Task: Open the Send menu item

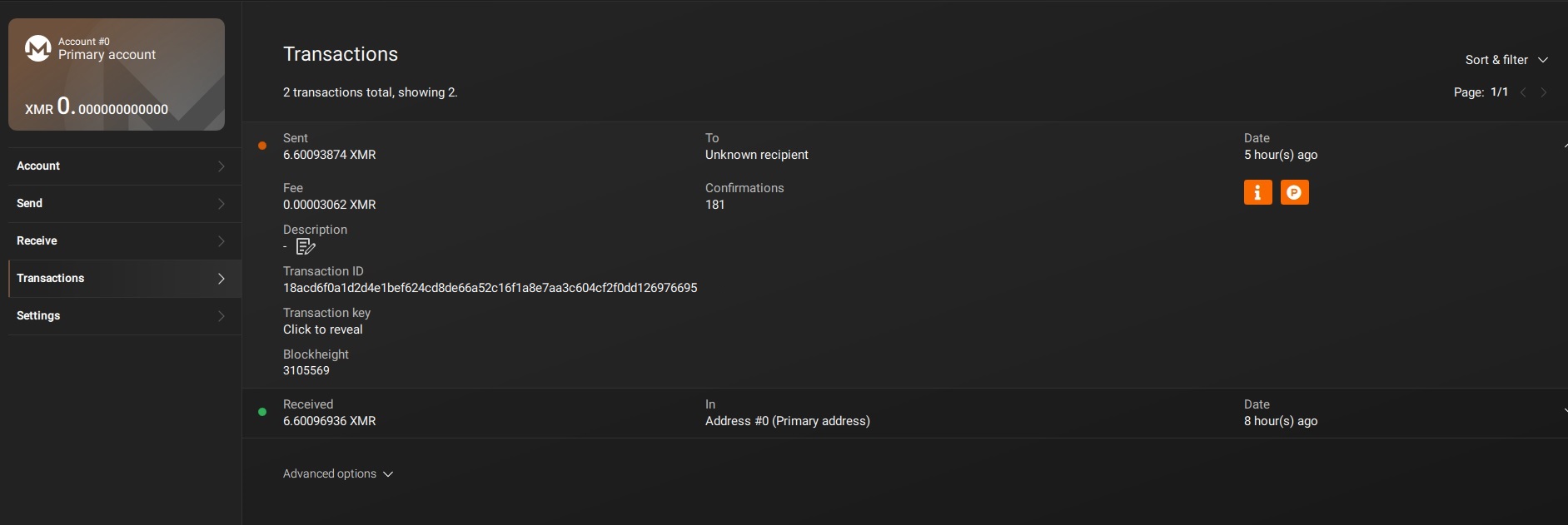Action: point(121,203)
